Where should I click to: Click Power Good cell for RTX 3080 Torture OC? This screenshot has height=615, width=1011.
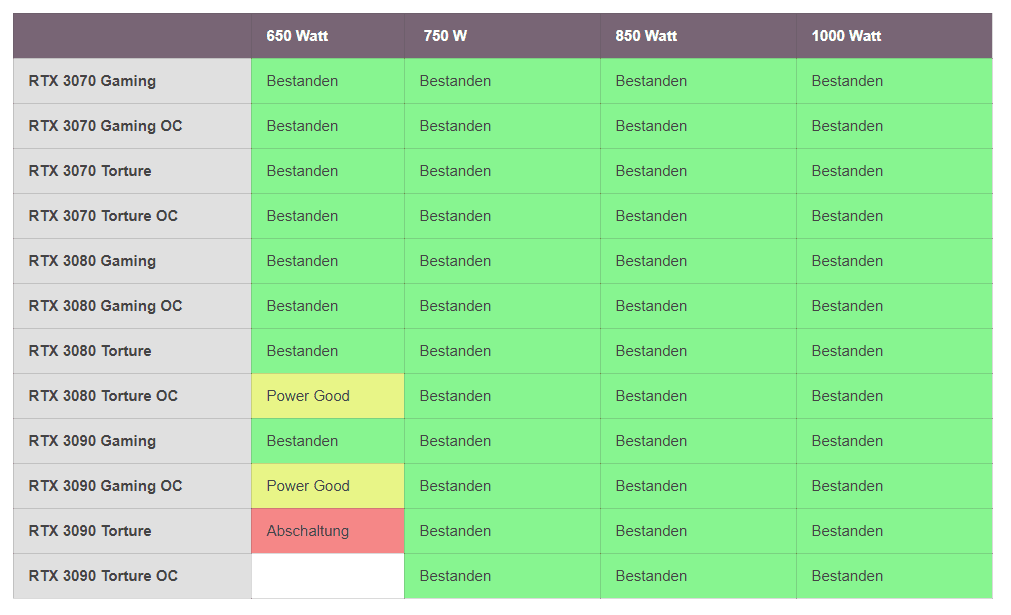click(308, 396)
